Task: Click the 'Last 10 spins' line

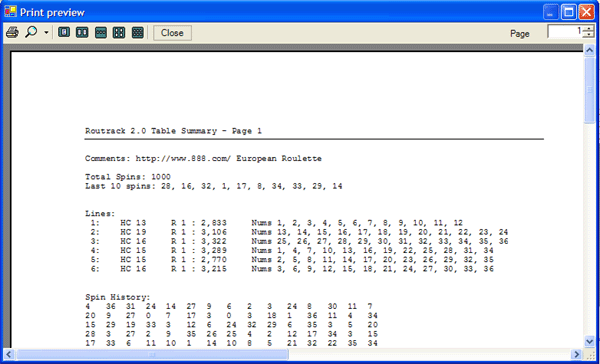Action: [214, 186]
